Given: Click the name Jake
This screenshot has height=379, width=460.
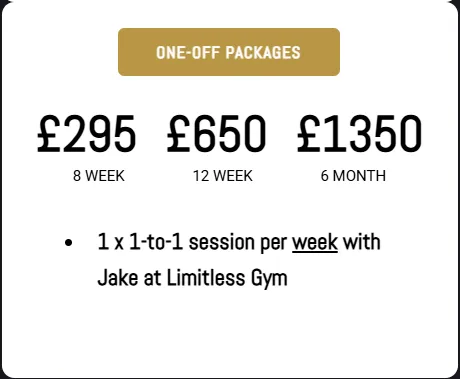Looking at the screenshot, I should tap(118, 277).
